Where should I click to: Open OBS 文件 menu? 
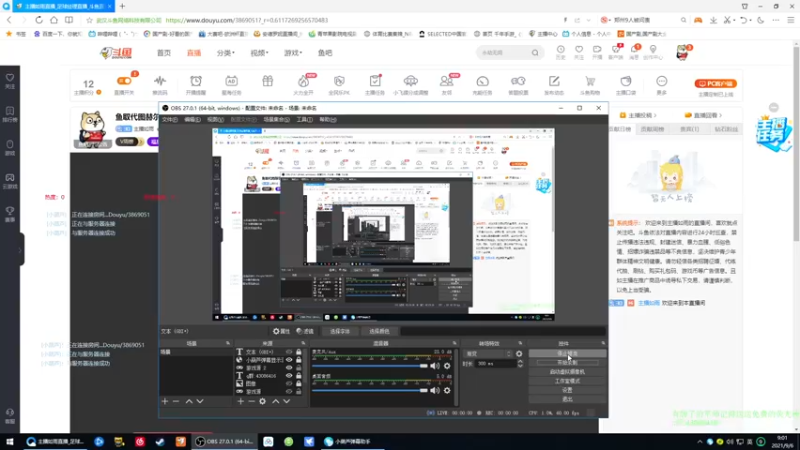point(169,119)
